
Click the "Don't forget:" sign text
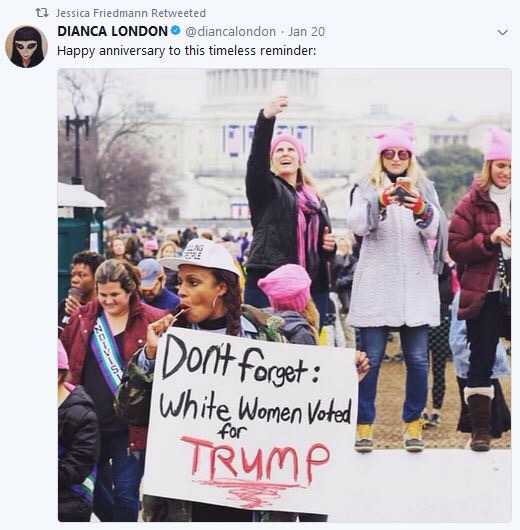241,361
